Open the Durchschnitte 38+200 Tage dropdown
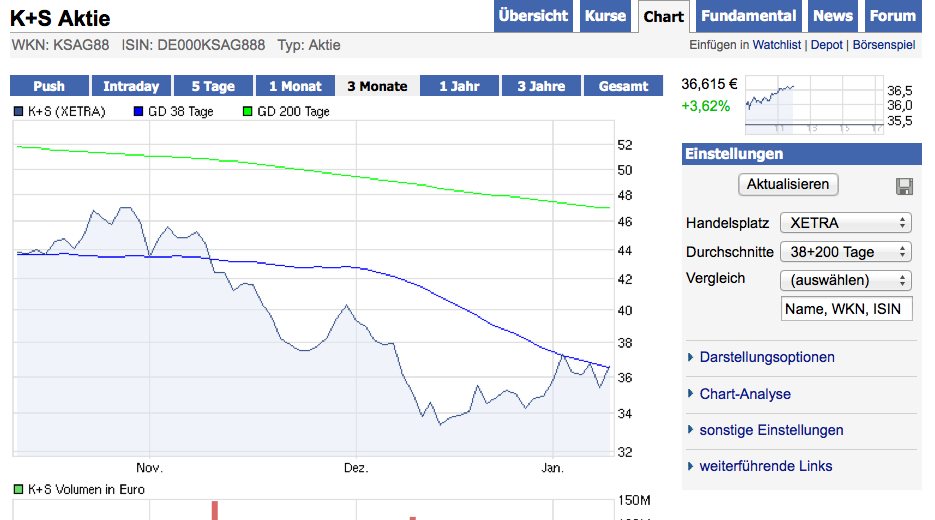This screenshot has height=520, width=935. (x=846, y=252)
